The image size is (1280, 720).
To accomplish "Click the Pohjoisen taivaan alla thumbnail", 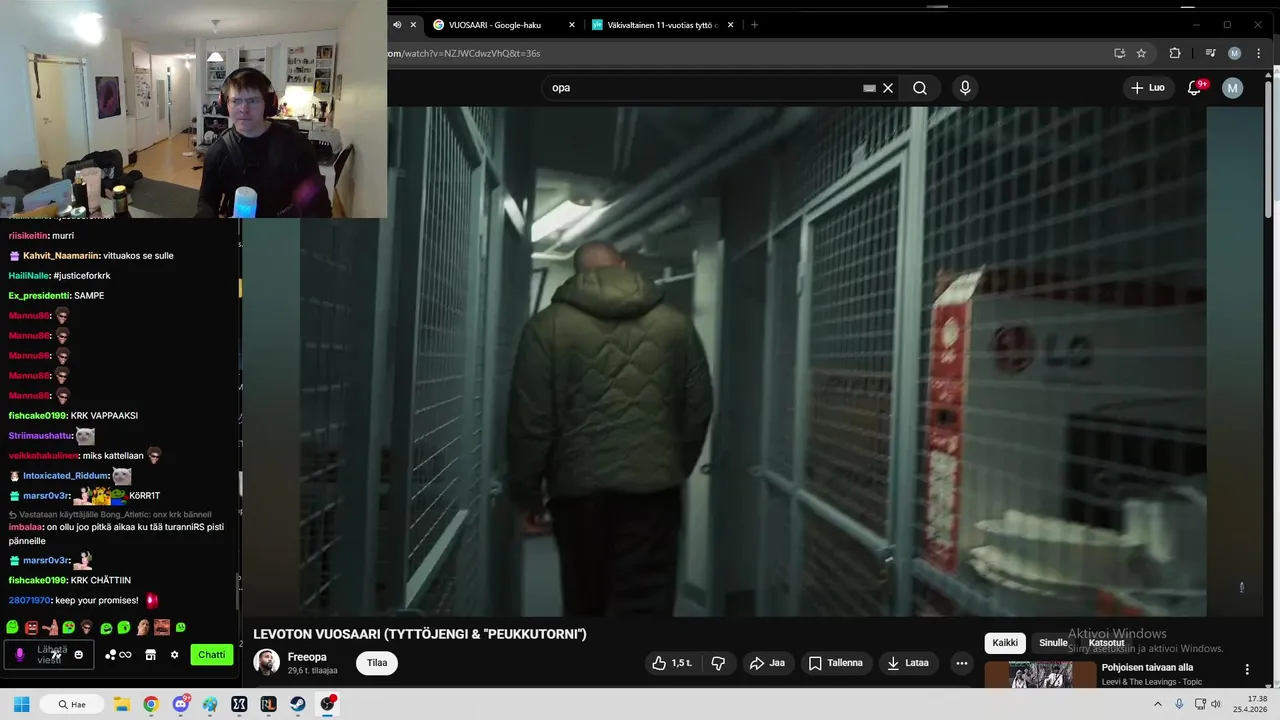I will click(1040, 675).
